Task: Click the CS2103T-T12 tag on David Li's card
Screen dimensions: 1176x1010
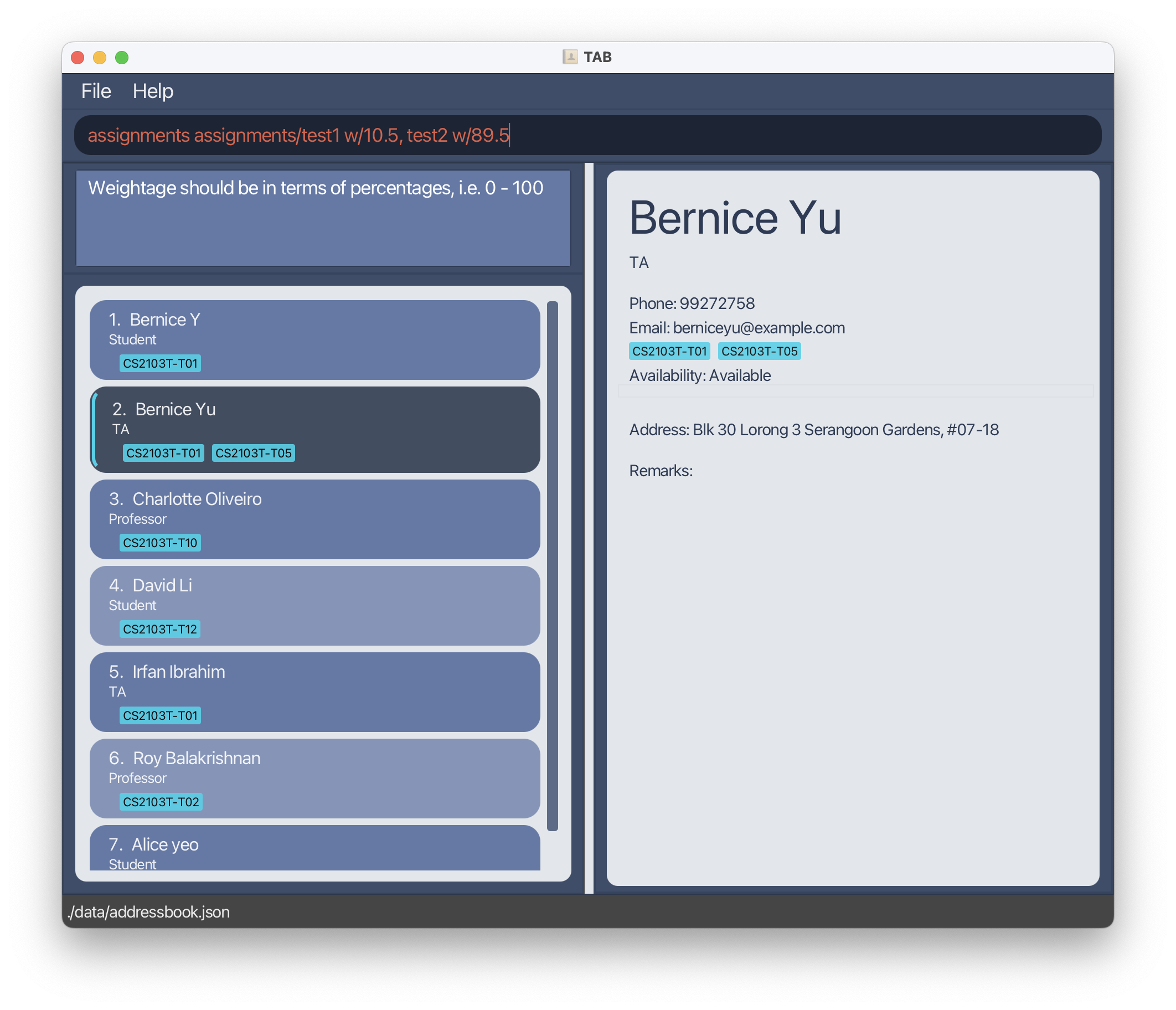Action: 160,629
